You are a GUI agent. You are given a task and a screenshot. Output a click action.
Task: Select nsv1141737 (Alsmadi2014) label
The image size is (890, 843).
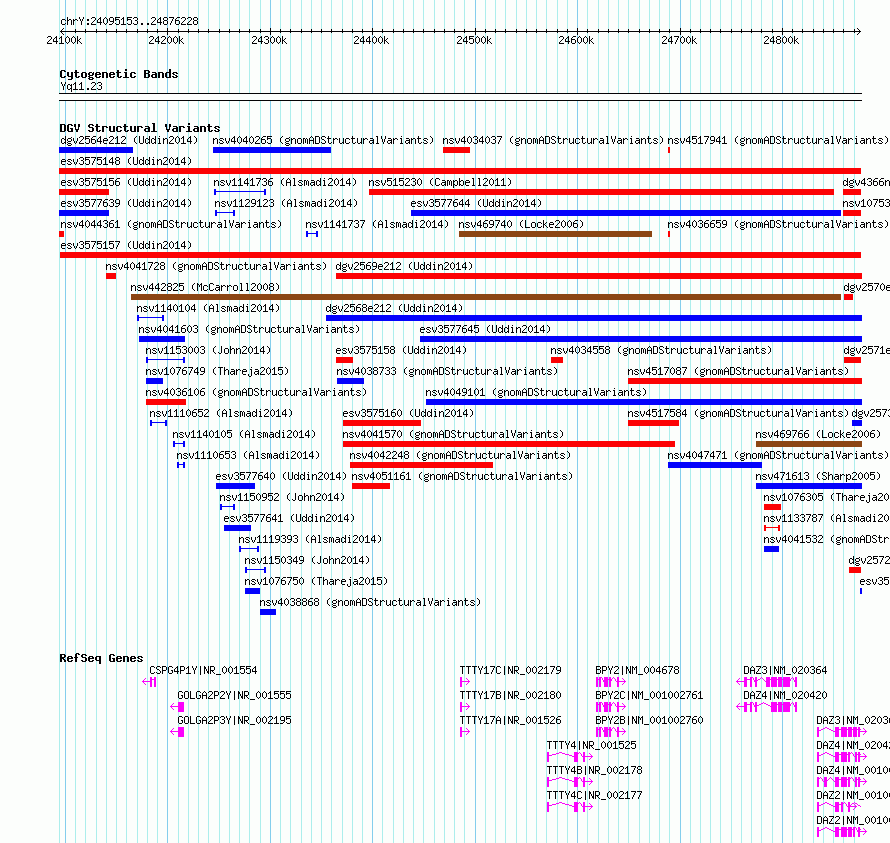[377, 224]
